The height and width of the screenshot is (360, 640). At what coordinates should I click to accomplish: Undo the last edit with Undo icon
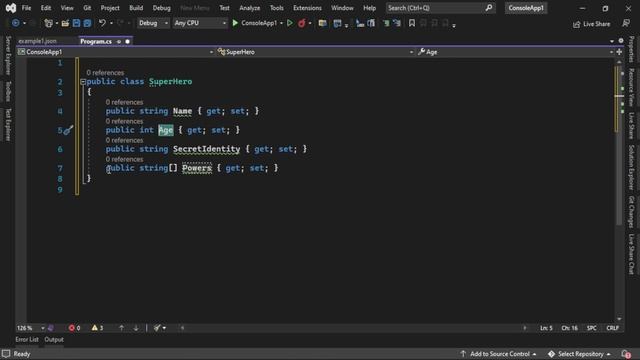point(102,23)
